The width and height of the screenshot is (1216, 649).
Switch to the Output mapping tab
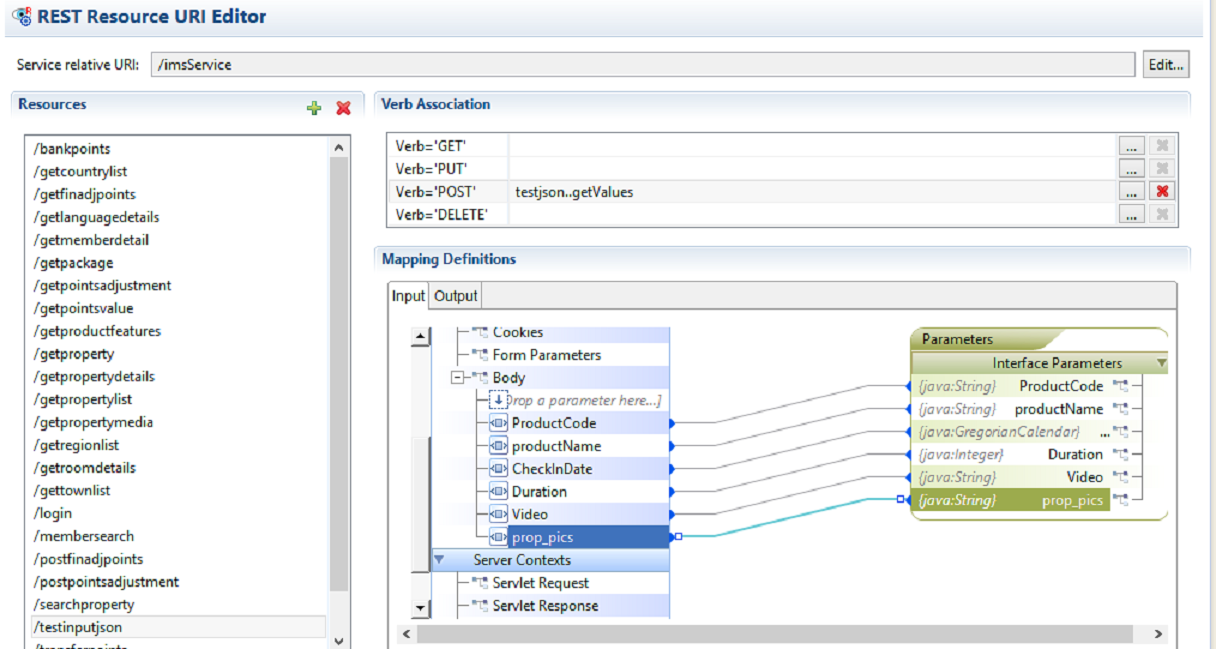tap(455, 296)
